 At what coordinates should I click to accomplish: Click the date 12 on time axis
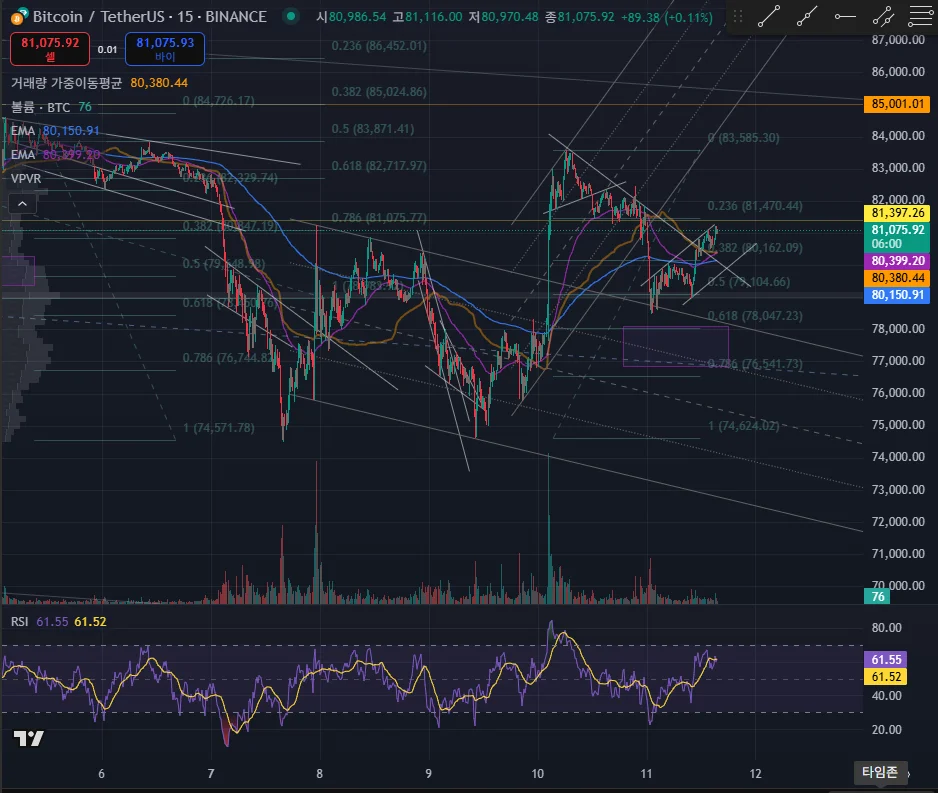tap(756, 773)
